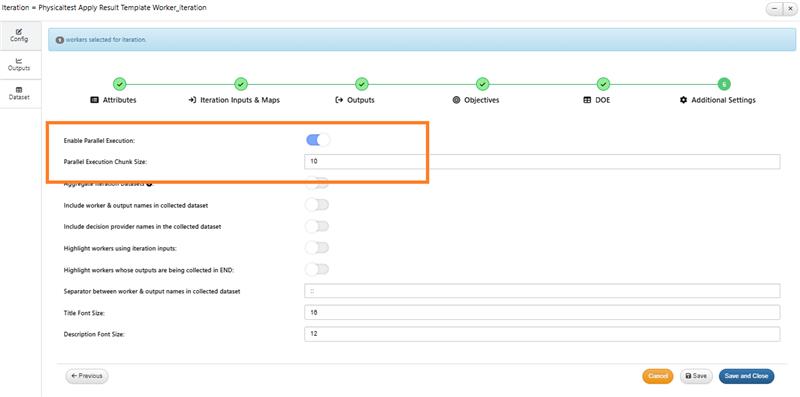Image resolution: width=800 pixels, height=397 pixels.
Task: Toggle Include worker & output names switch
Action: coord(317,205)
